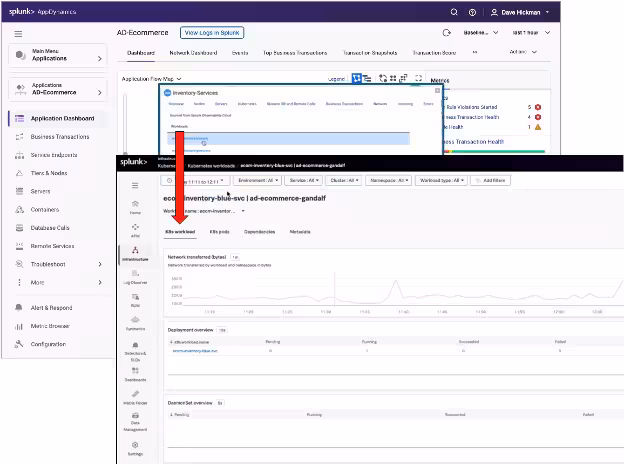Click the View Logs in Splunk button
This screenshot has width=624, height=464.
point(212,33)
